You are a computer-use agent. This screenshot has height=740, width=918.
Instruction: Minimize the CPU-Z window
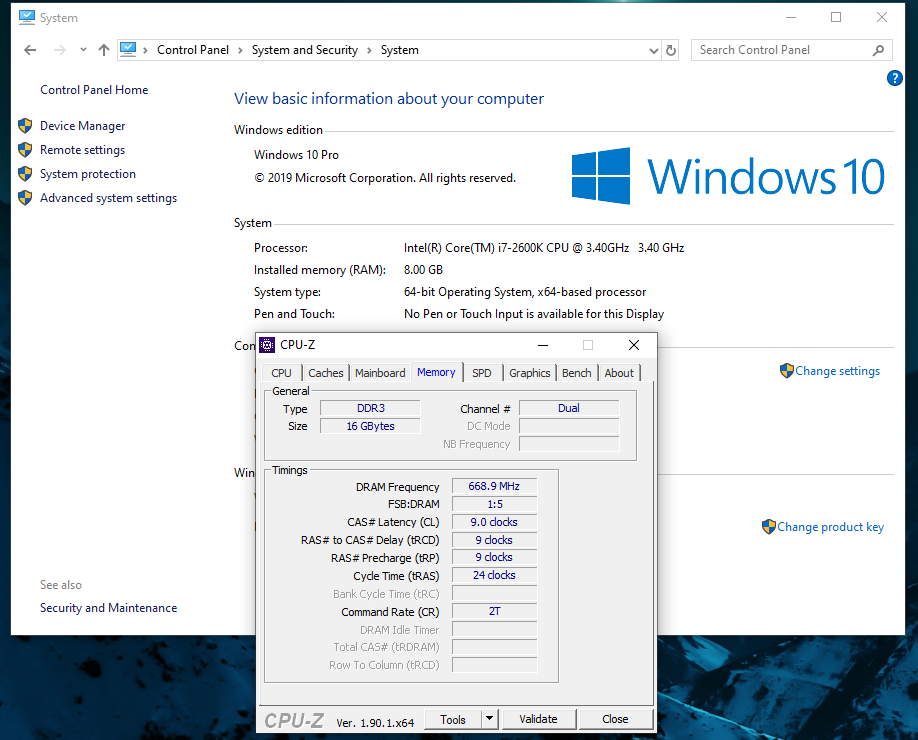[543, 345]
